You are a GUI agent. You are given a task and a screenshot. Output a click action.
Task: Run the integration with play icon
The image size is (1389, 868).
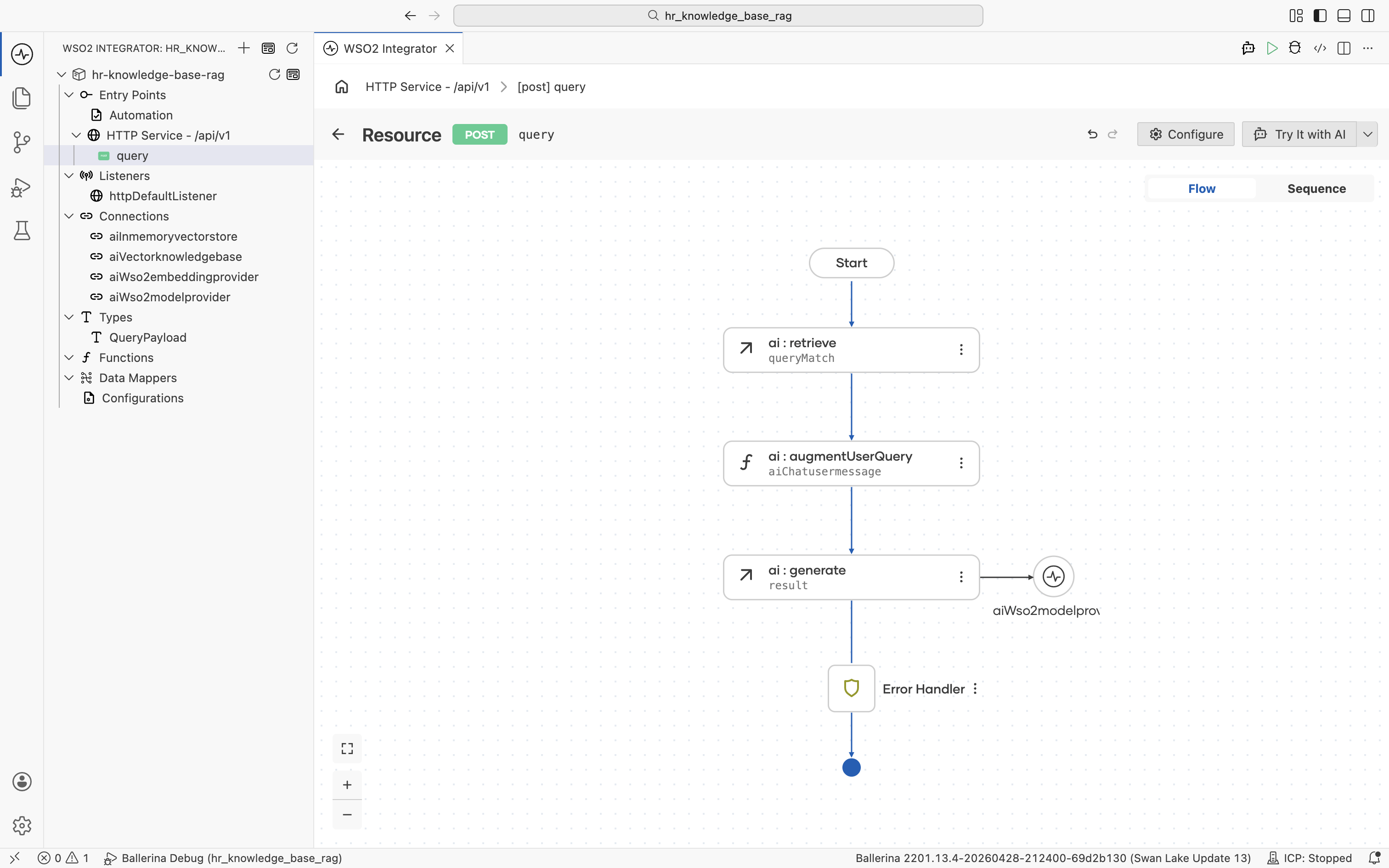(x=1272, y=48)
